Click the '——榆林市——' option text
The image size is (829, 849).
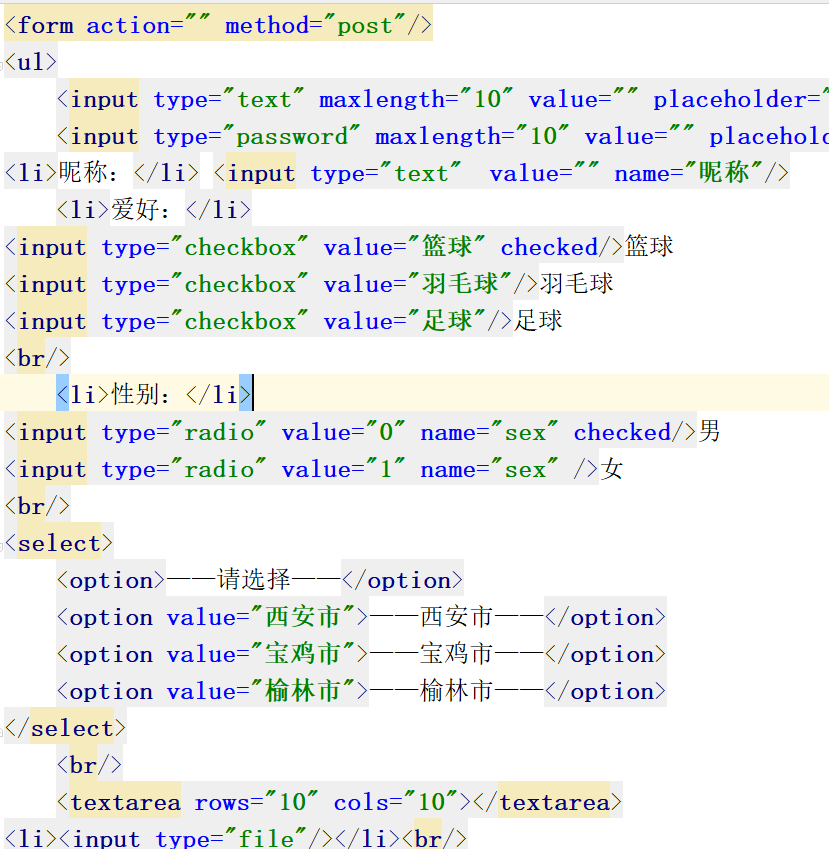pos(456,691)
